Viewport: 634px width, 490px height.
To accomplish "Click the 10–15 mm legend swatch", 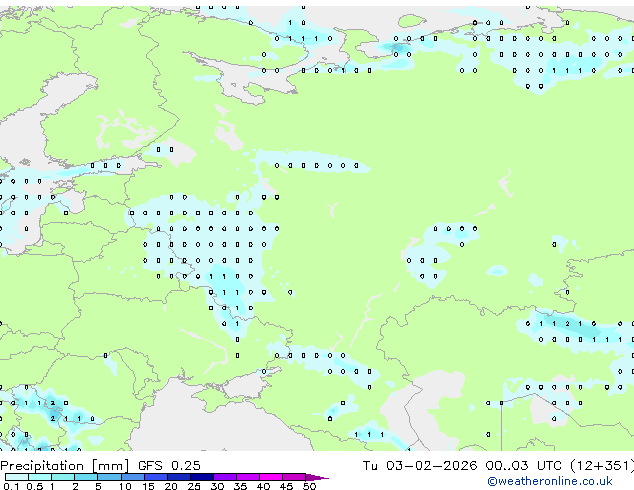I will tap(133, 477).
